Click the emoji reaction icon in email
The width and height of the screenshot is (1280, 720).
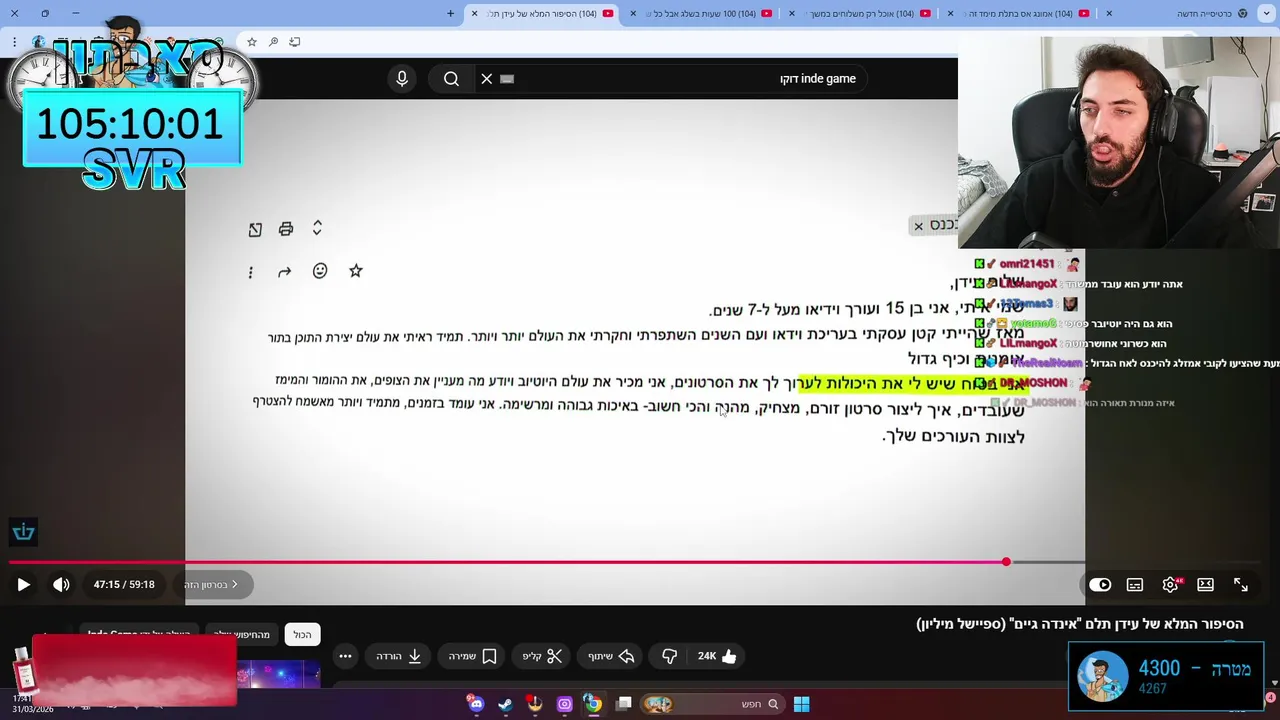coord(320,271)
